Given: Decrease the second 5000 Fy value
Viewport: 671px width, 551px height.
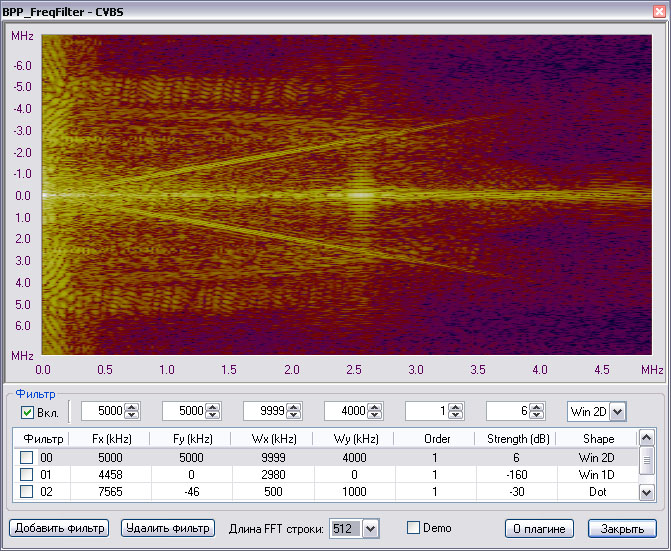Looking at the screenshot, I should tap(213, 415).
